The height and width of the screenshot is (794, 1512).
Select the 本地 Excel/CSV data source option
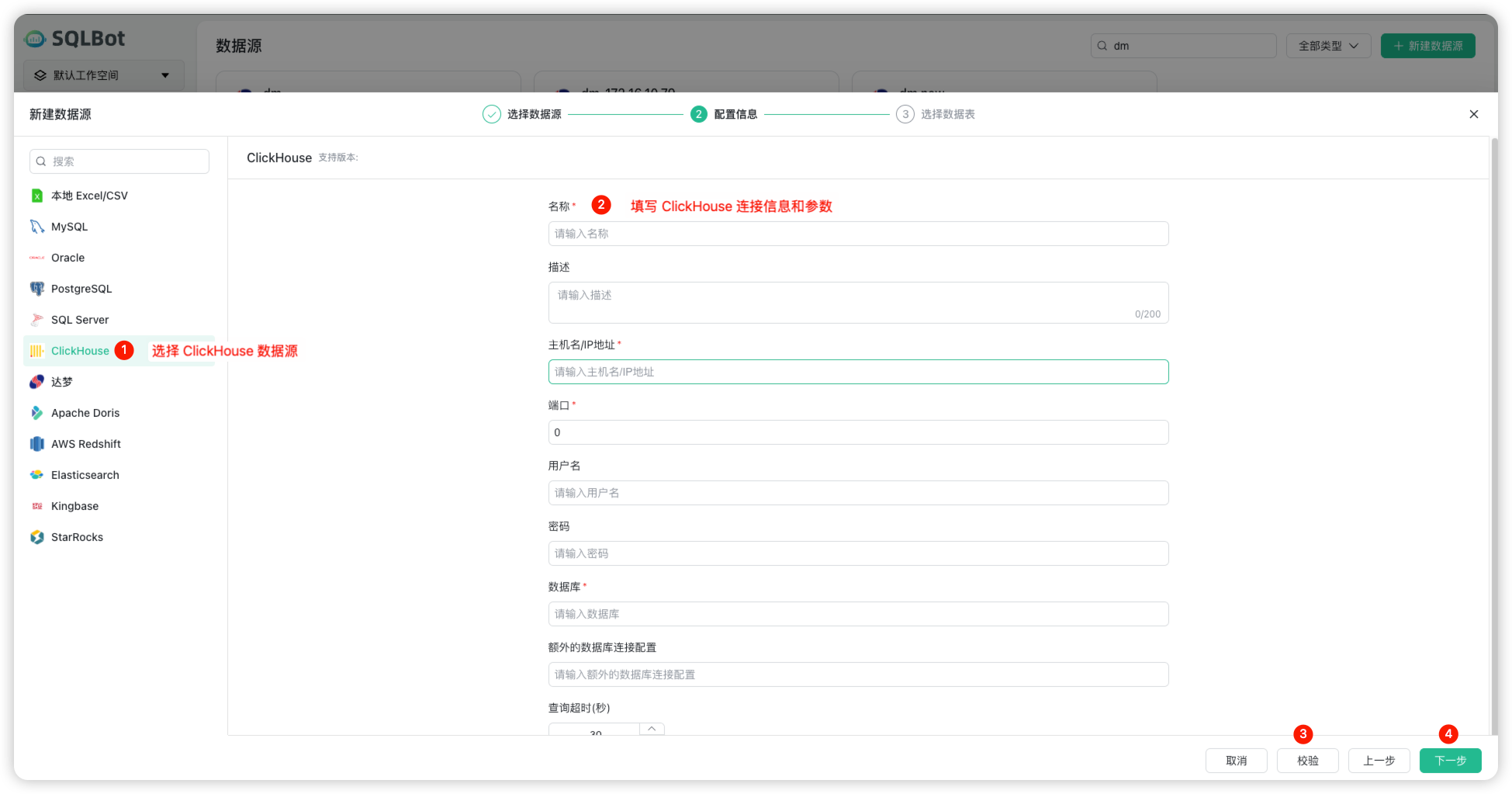[x=88, y=195]
